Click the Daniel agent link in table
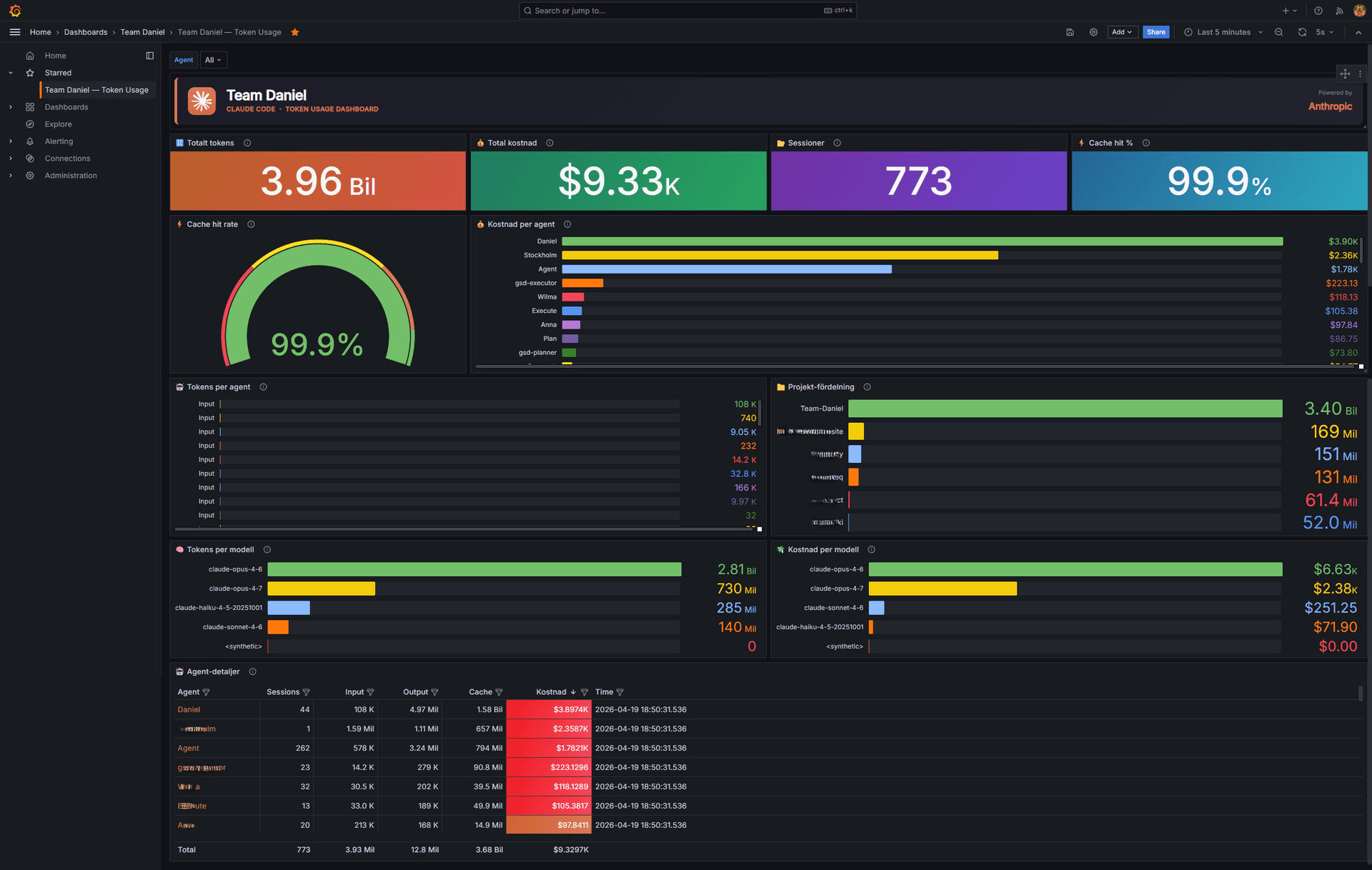The height and width of the screenshot is (870, 1372). coord(189,710)
